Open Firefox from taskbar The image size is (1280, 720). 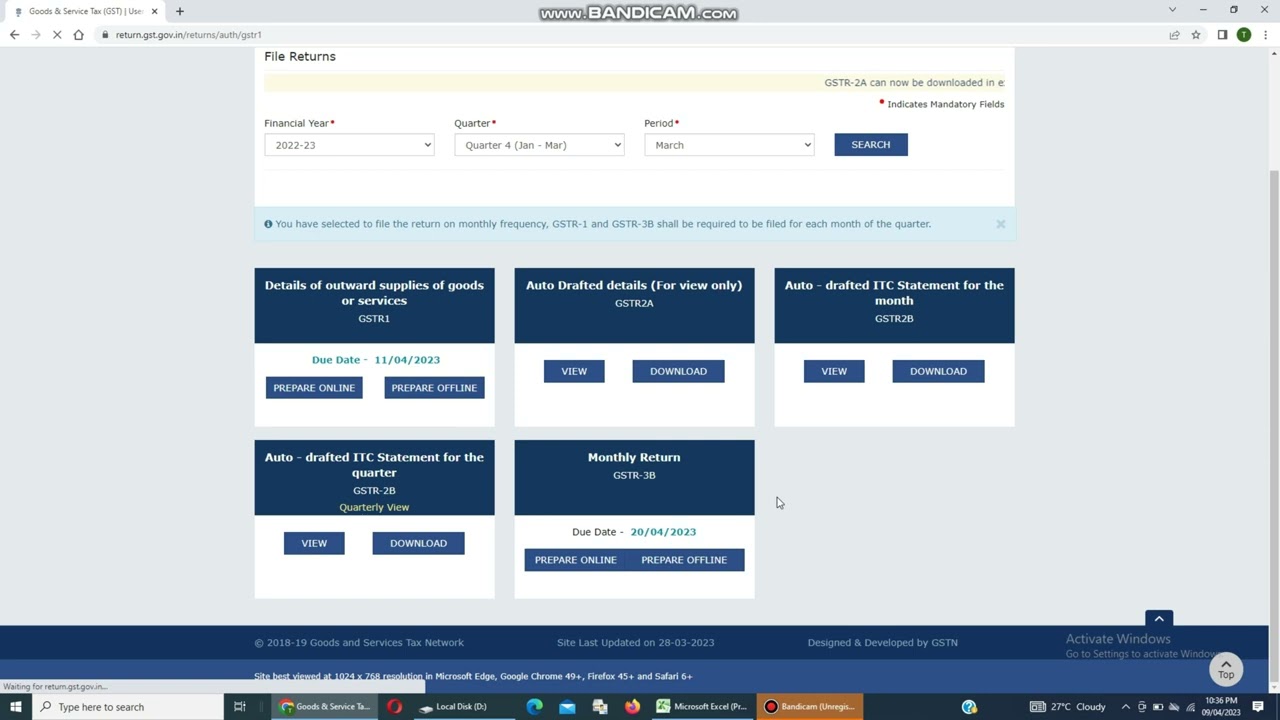pyautogui.click(x=632, y=707)
